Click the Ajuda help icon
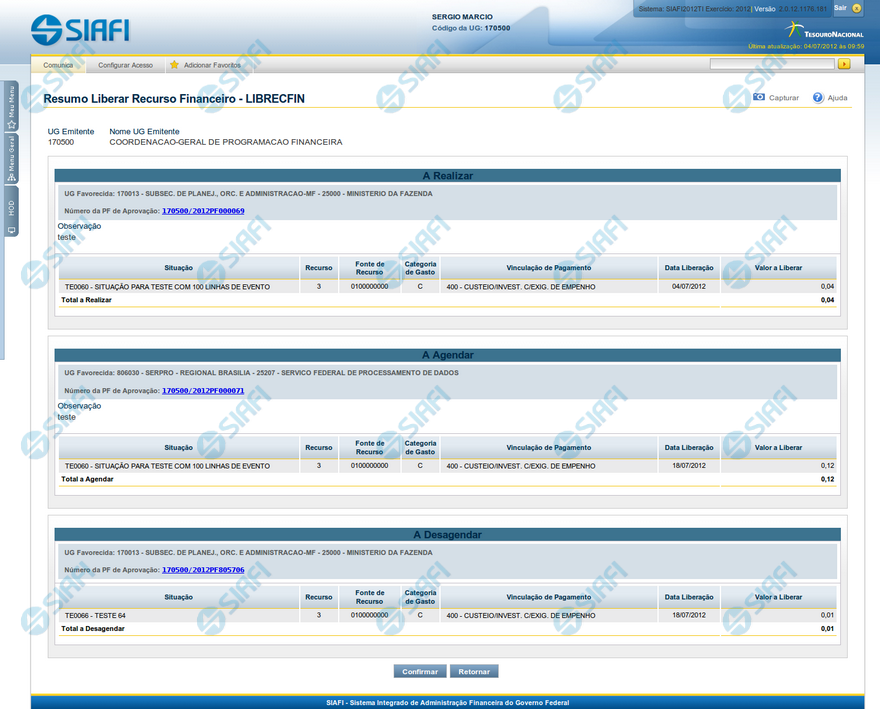The image size is (880, 709). click(818, 98)
